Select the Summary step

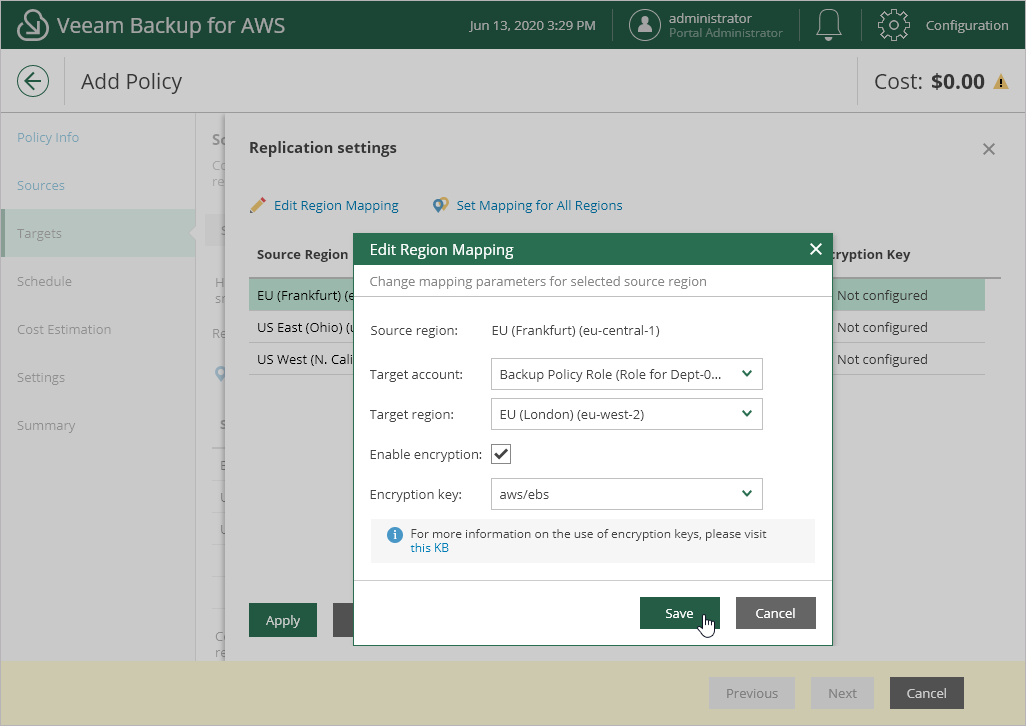tap(46, 425)
